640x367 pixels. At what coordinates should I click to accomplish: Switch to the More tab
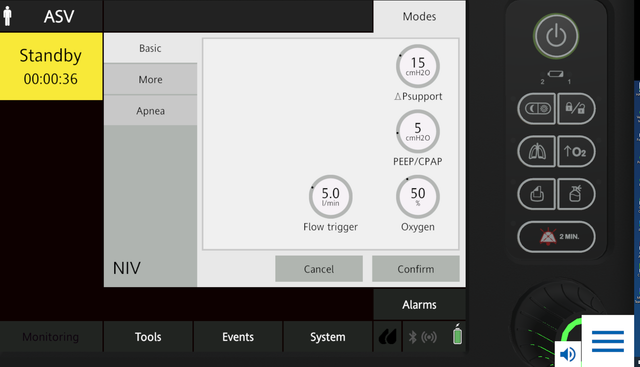pyautogui.click(x=150, y=80)
